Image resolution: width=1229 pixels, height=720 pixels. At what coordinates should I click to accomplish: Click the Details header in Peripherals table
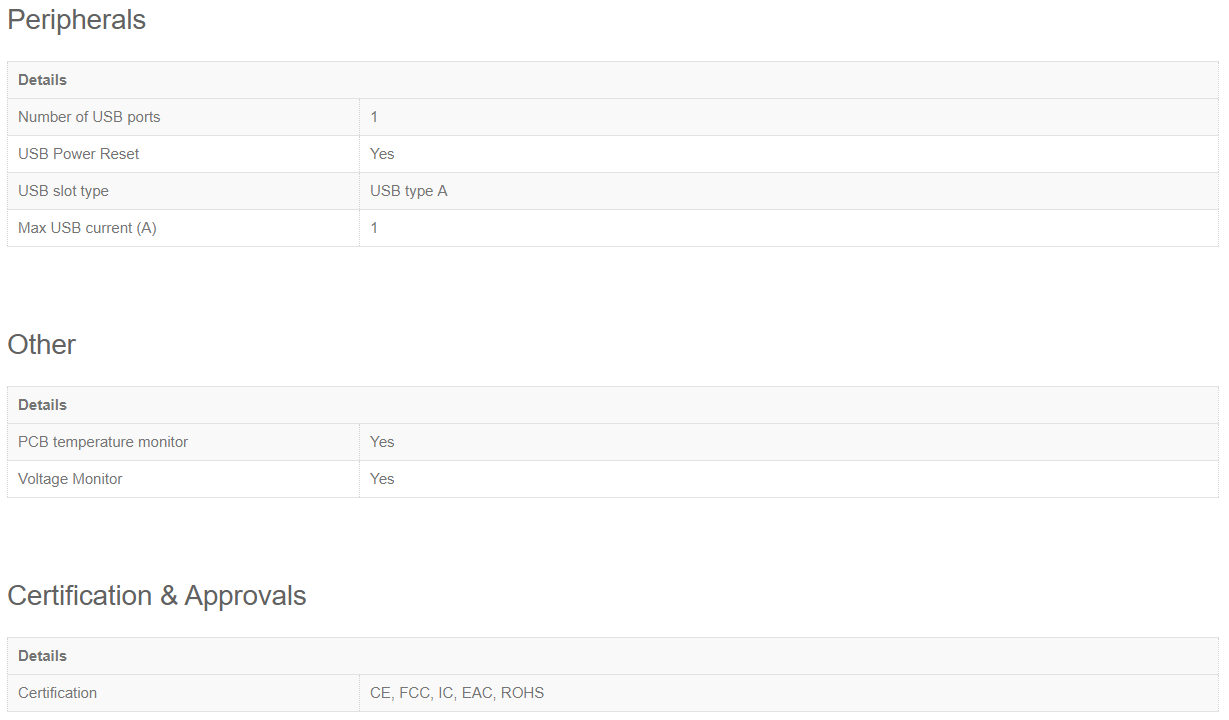(42, 80)
